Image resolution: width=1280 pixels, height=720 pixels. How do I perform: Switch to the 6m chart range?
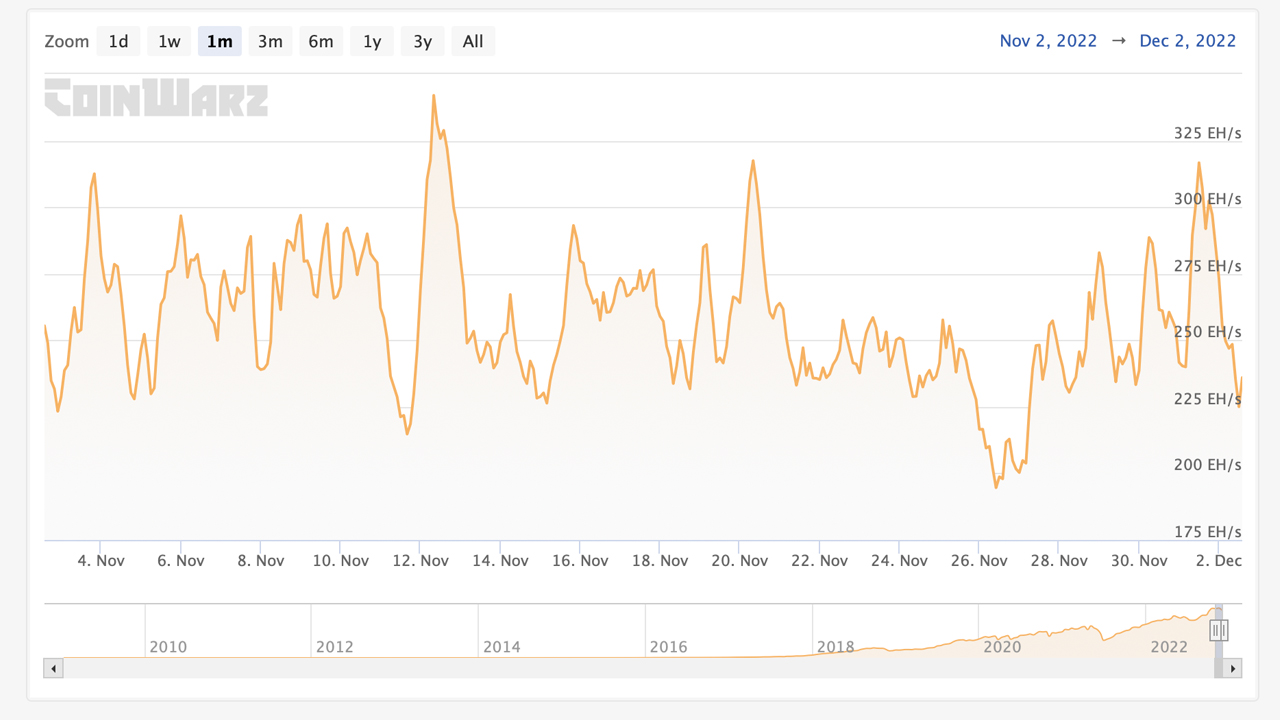click(x=321, y=41)
